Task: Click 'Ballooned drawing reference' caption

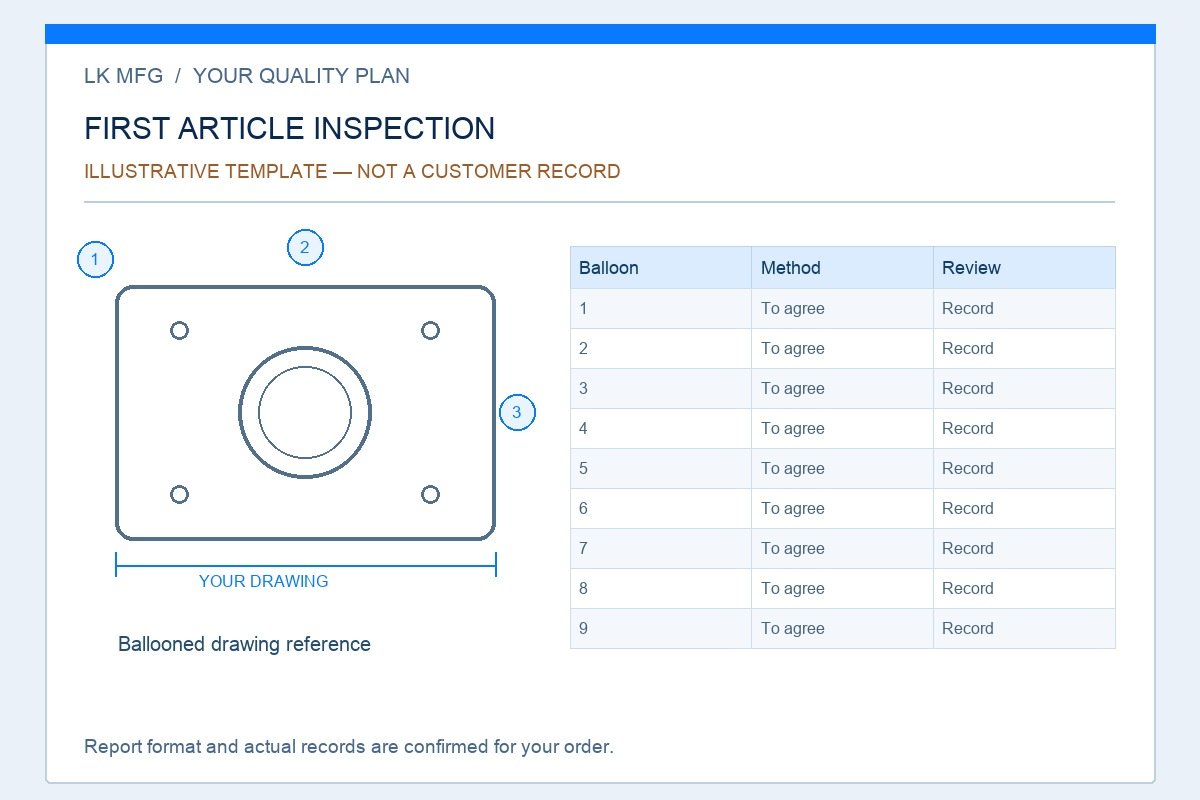Action: click(244, 644)
